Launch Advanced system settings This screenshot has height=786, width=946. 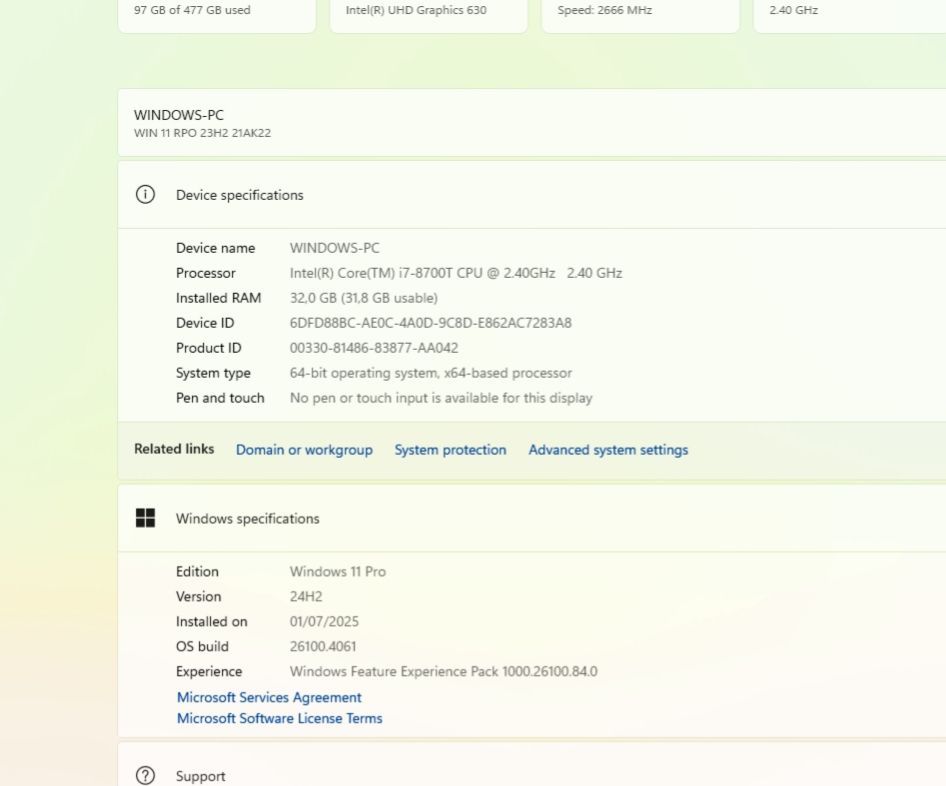point(608,450)
